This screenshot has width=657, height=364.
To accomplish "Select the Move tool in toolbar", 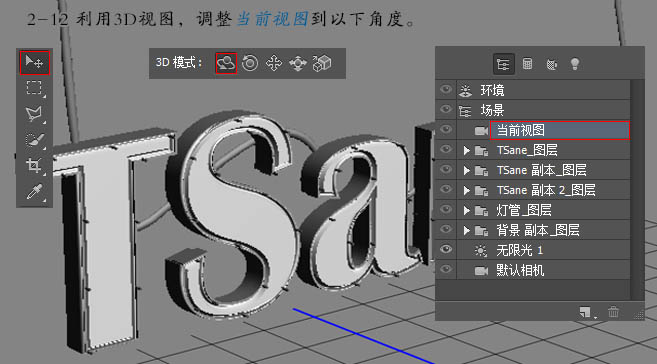I will 34,62.
